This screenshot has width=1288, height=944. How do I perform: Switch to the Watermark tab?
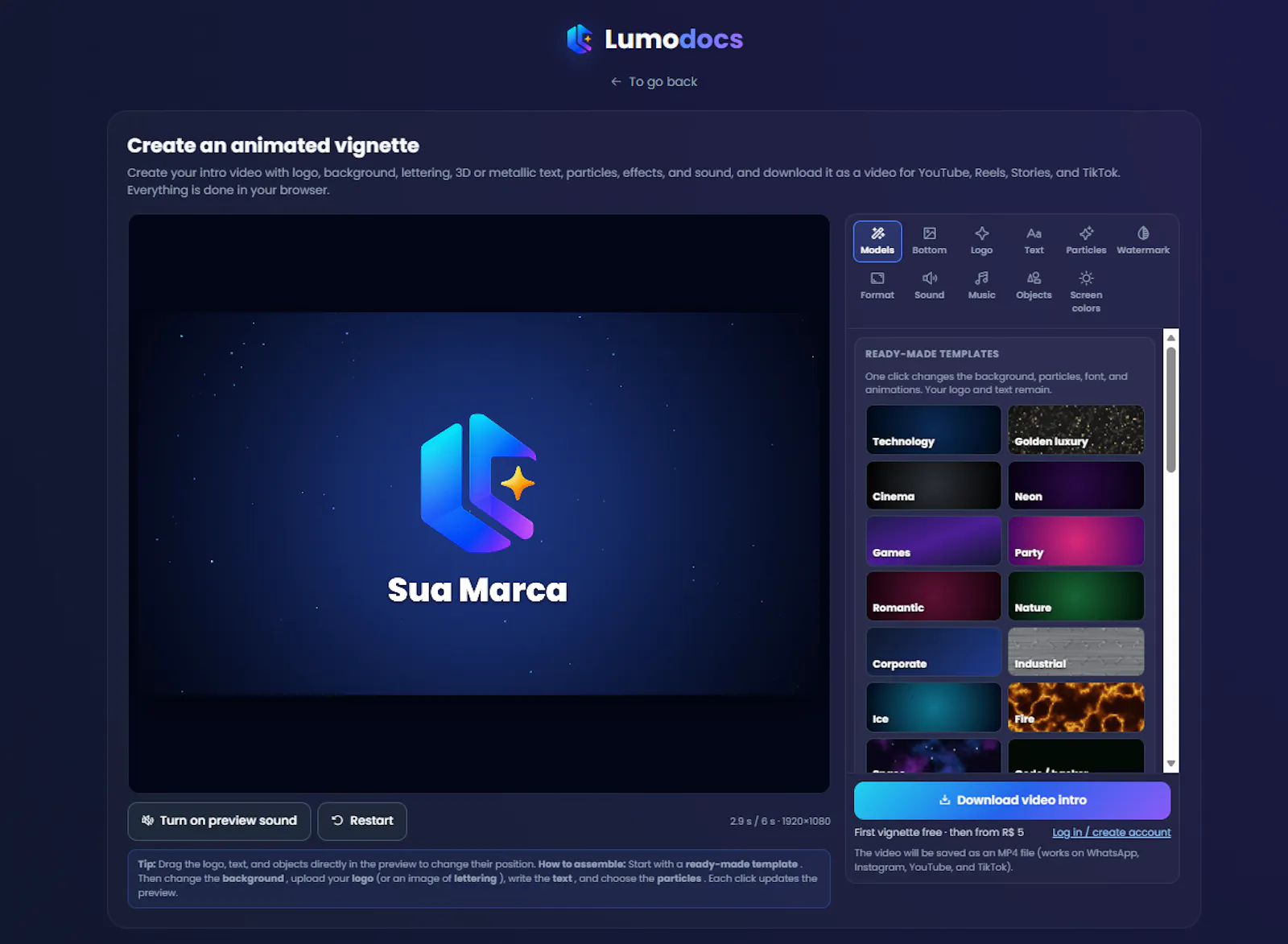tap(1143, 241)
